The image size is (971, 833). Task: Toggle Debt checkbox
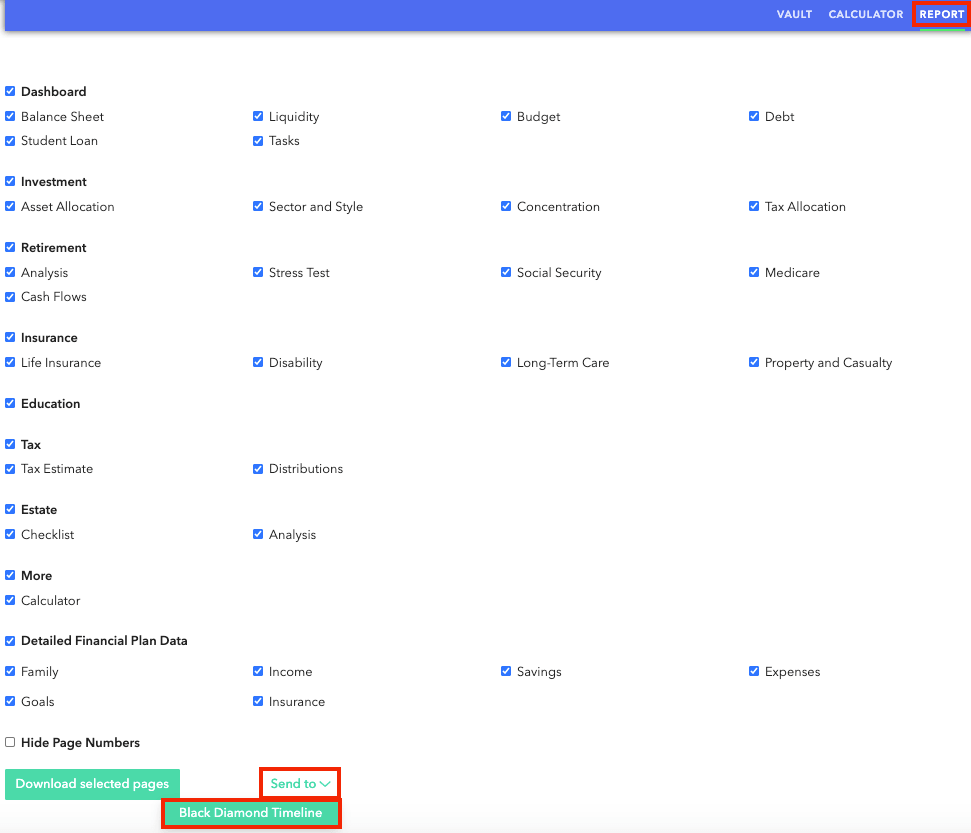click(754, 116)
